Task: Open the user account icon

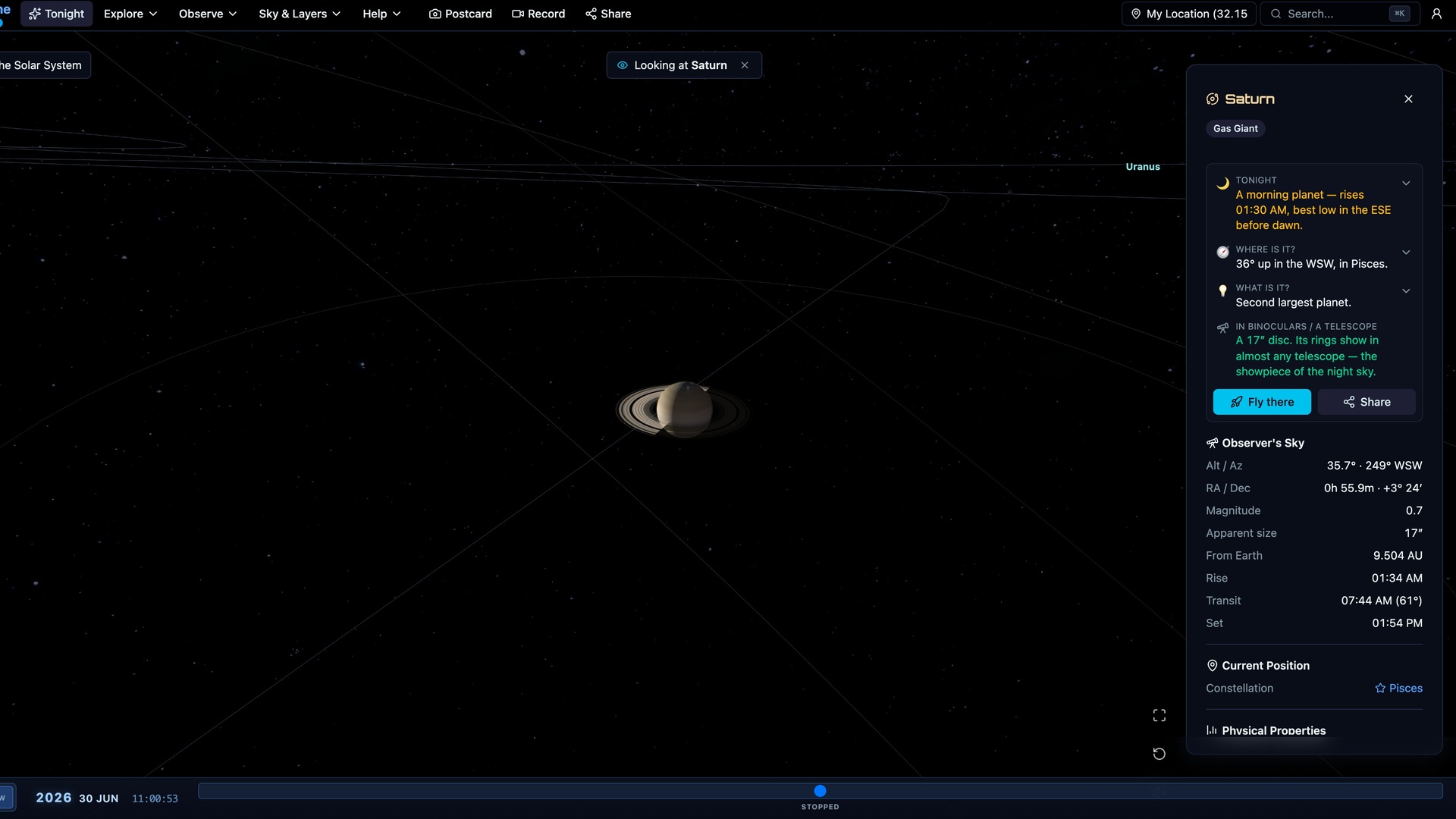Action: [x=1436, y=14]
